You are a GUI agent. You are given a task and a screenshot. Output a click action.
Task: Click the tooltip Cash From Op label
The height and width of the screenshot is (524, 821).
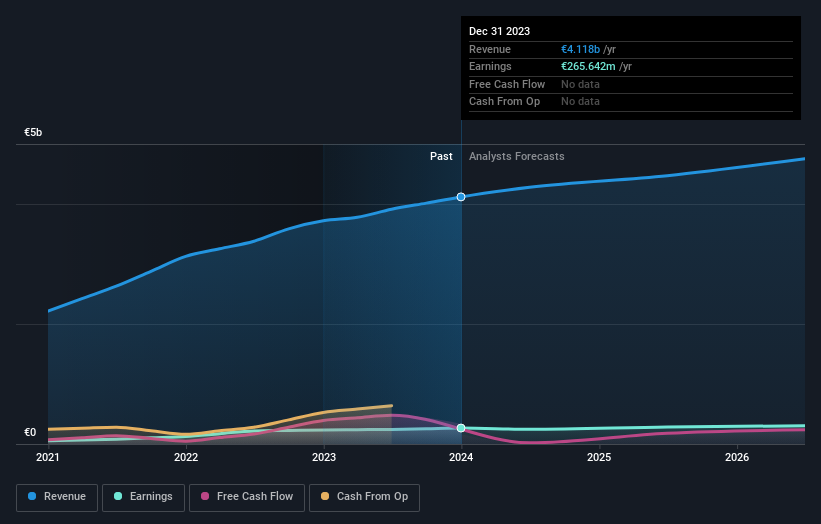(505, 102)
